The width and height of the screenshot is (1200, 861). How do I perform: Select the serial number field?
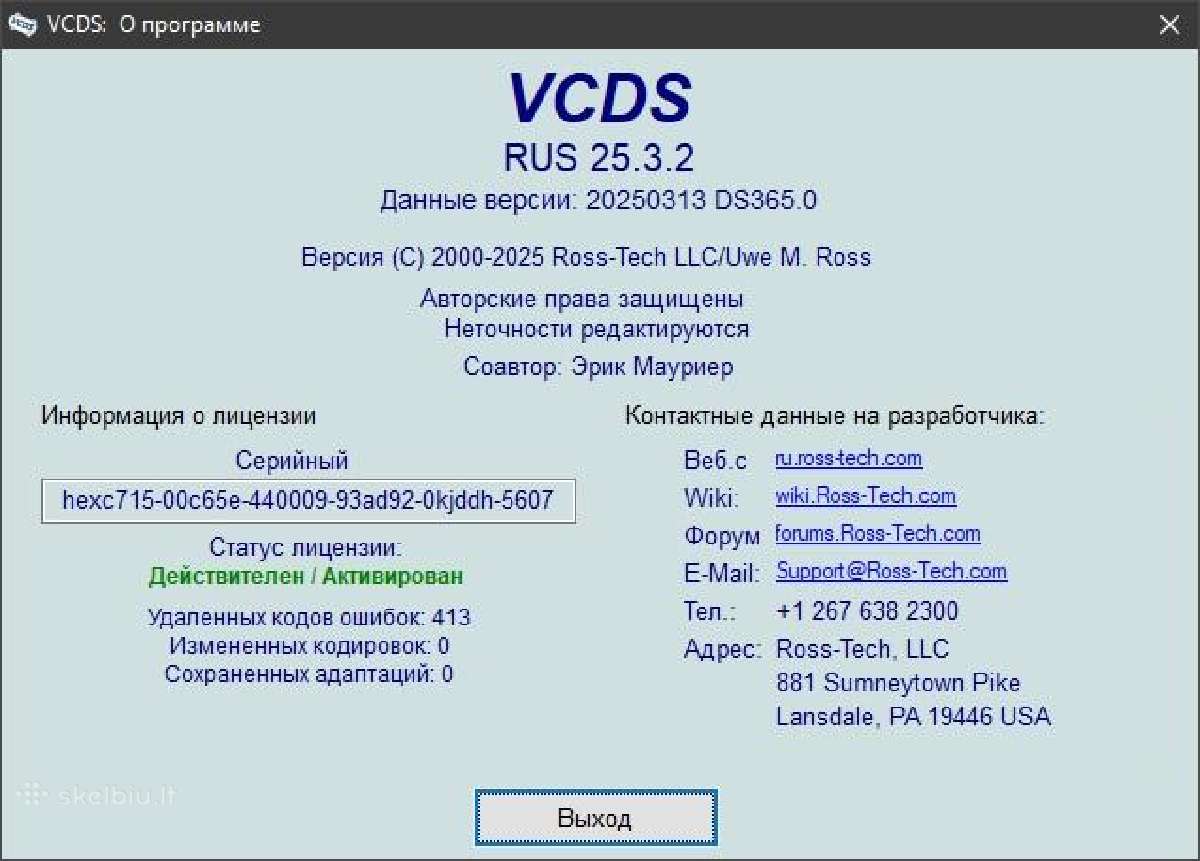pyautogui.click(x=308, y=500)
